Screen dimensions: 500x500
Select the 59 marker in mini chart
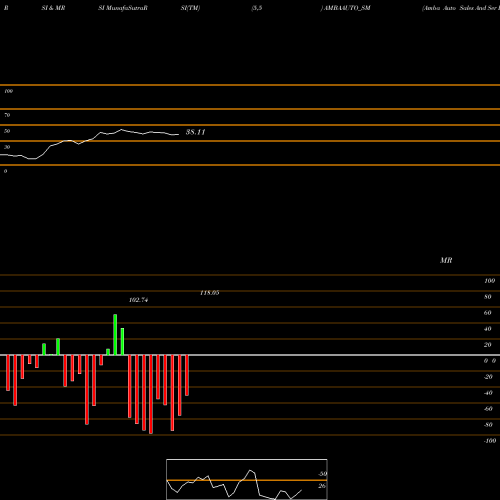point(322,474)
